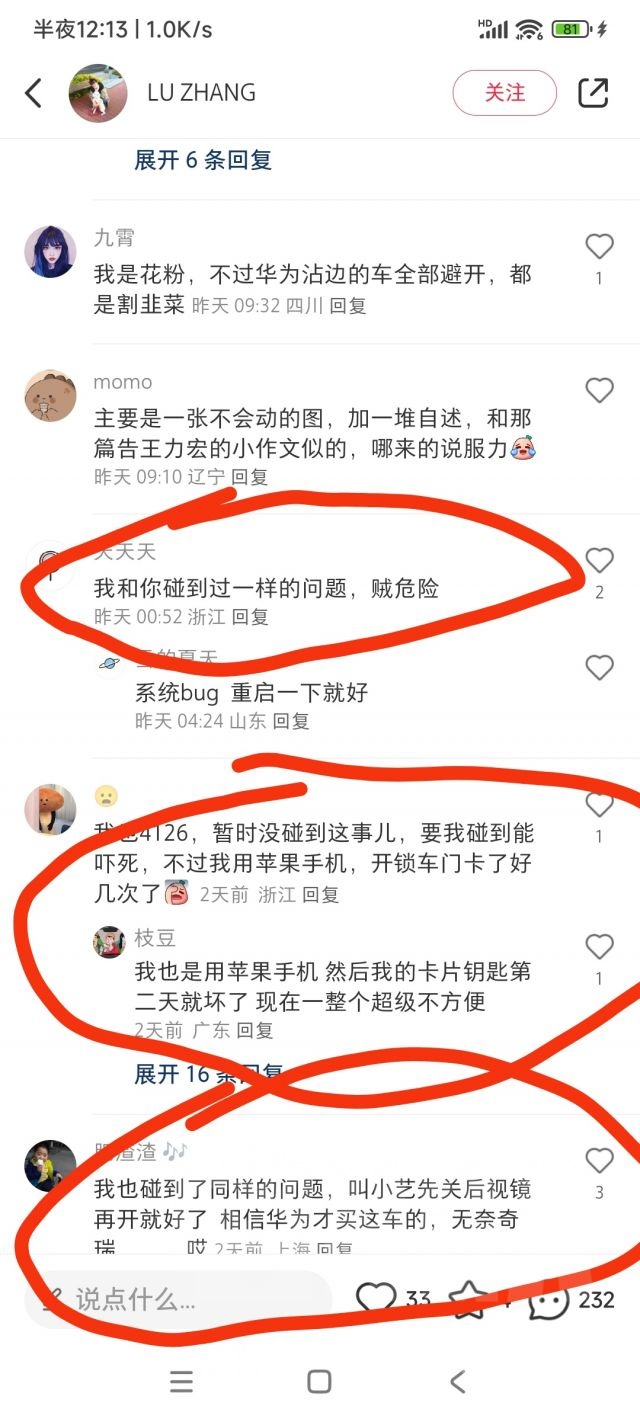
Task: Like 枝豆's reply with the heart
Action: (599, 946)
